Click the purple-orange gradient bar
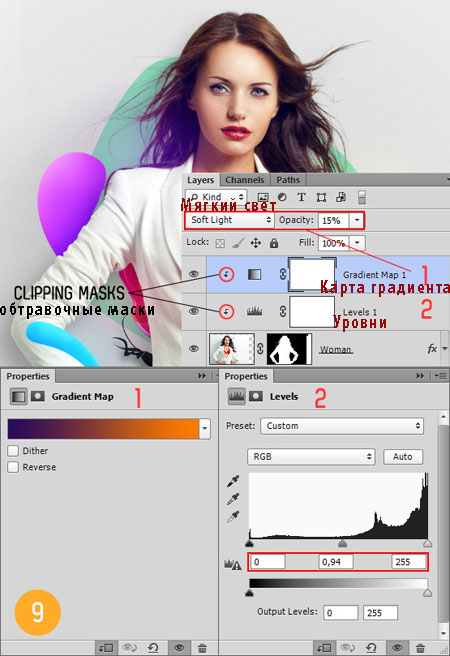This screenshot has height=656, width=450. pyautogui.click(x=103, y=429)
